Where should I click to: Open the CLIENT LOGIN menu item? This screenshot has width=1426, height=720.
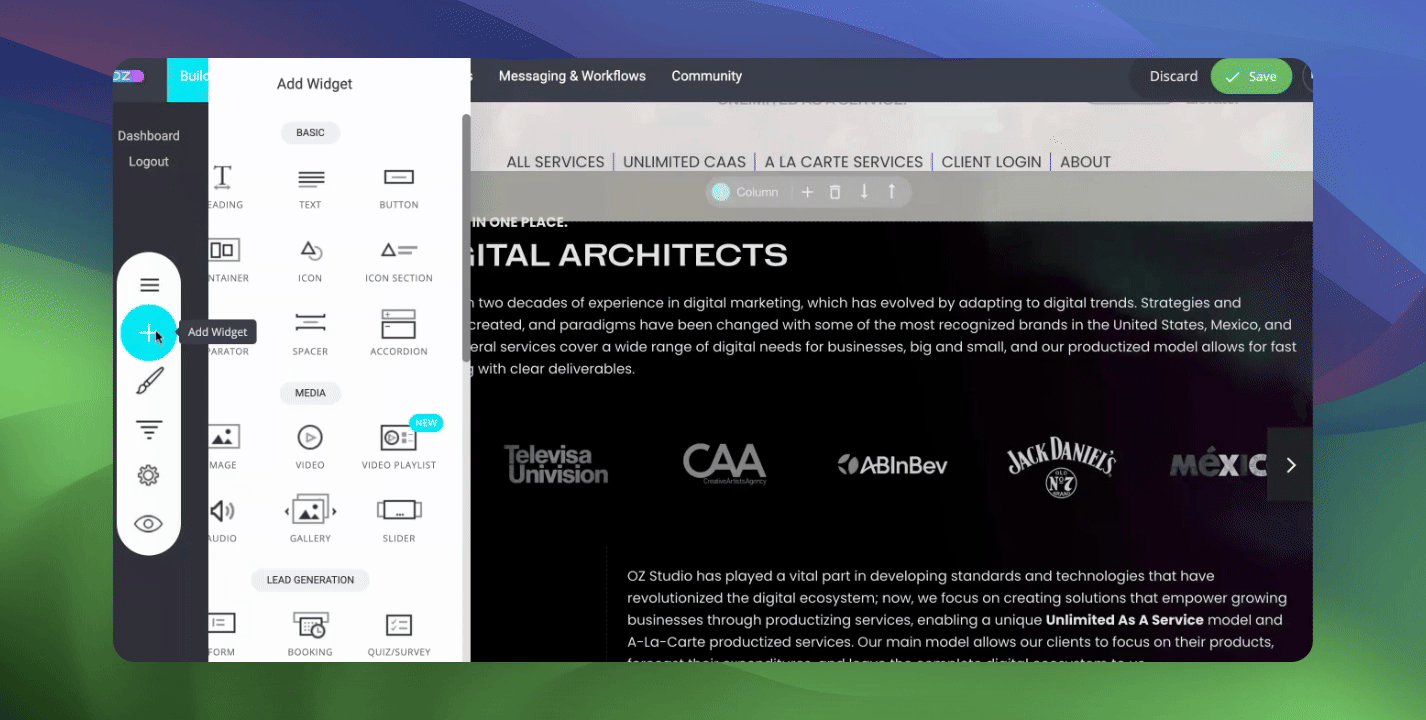point(991,162)
